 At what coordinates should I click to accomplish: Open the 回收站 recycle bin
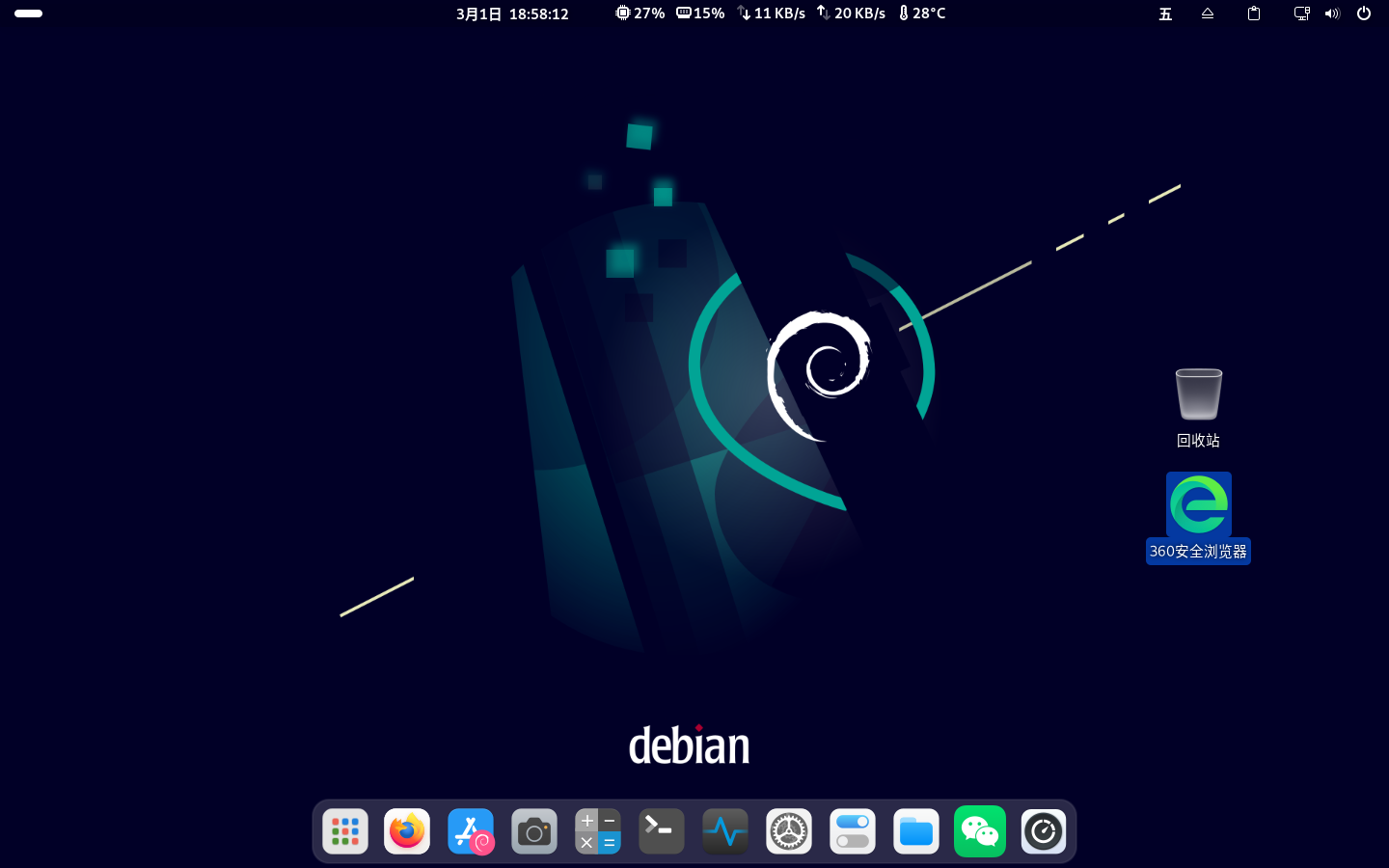[x=1198, y=393]
